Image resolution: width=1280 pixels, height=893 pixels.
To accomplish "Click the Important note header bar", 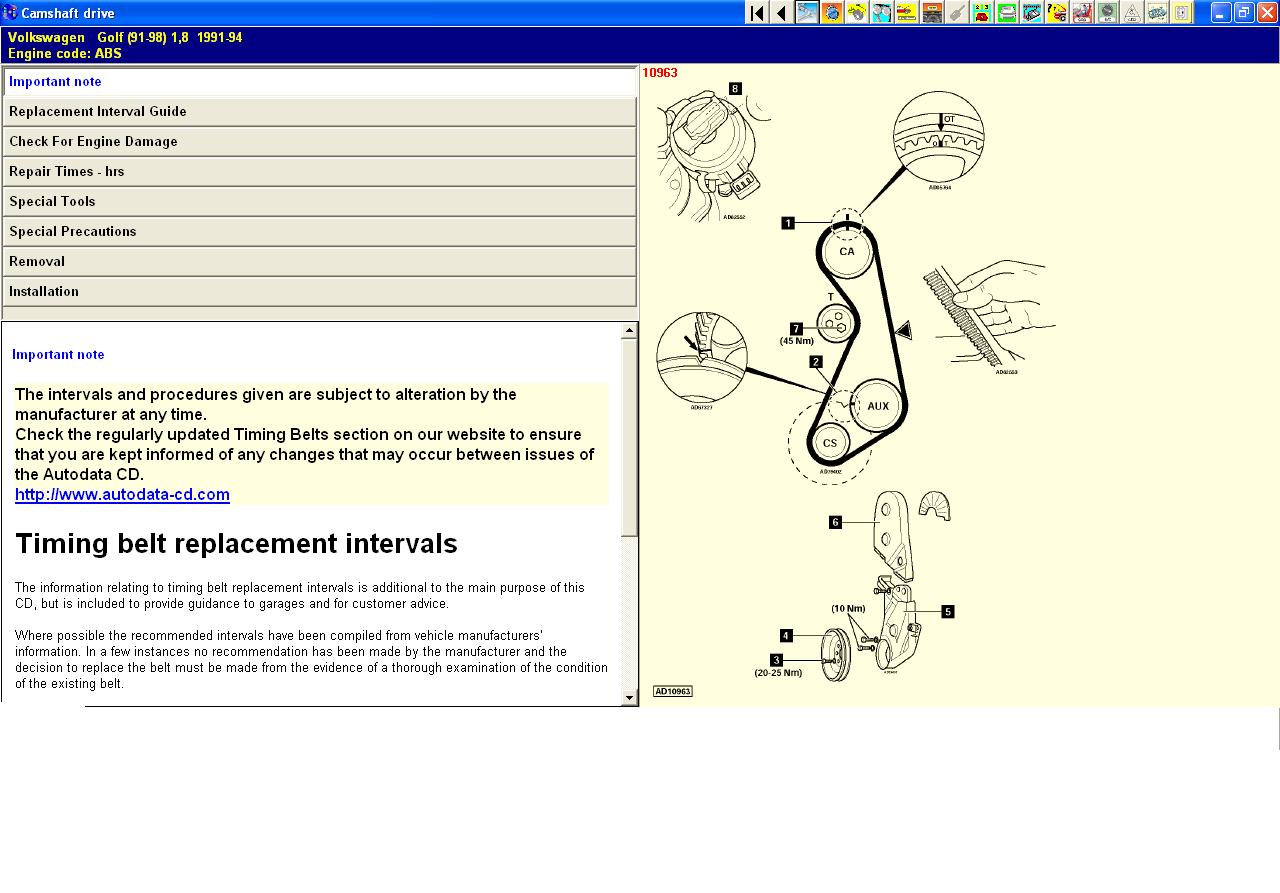I will click(319, 82).
